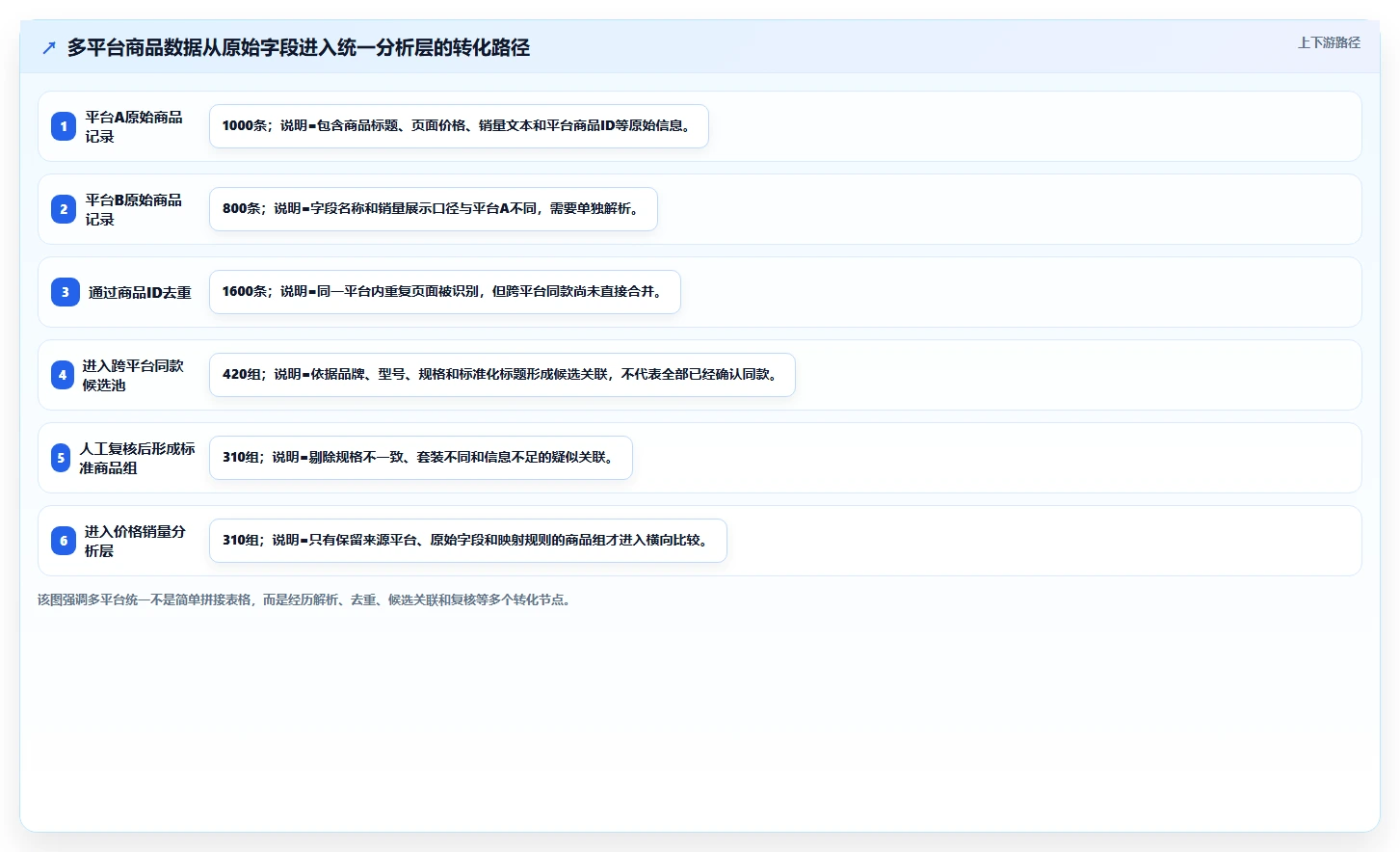This screenshot has height=852, width=1400.
Task: Click the 进入跨平台同款候选池 label
Action: pos(133,375)
